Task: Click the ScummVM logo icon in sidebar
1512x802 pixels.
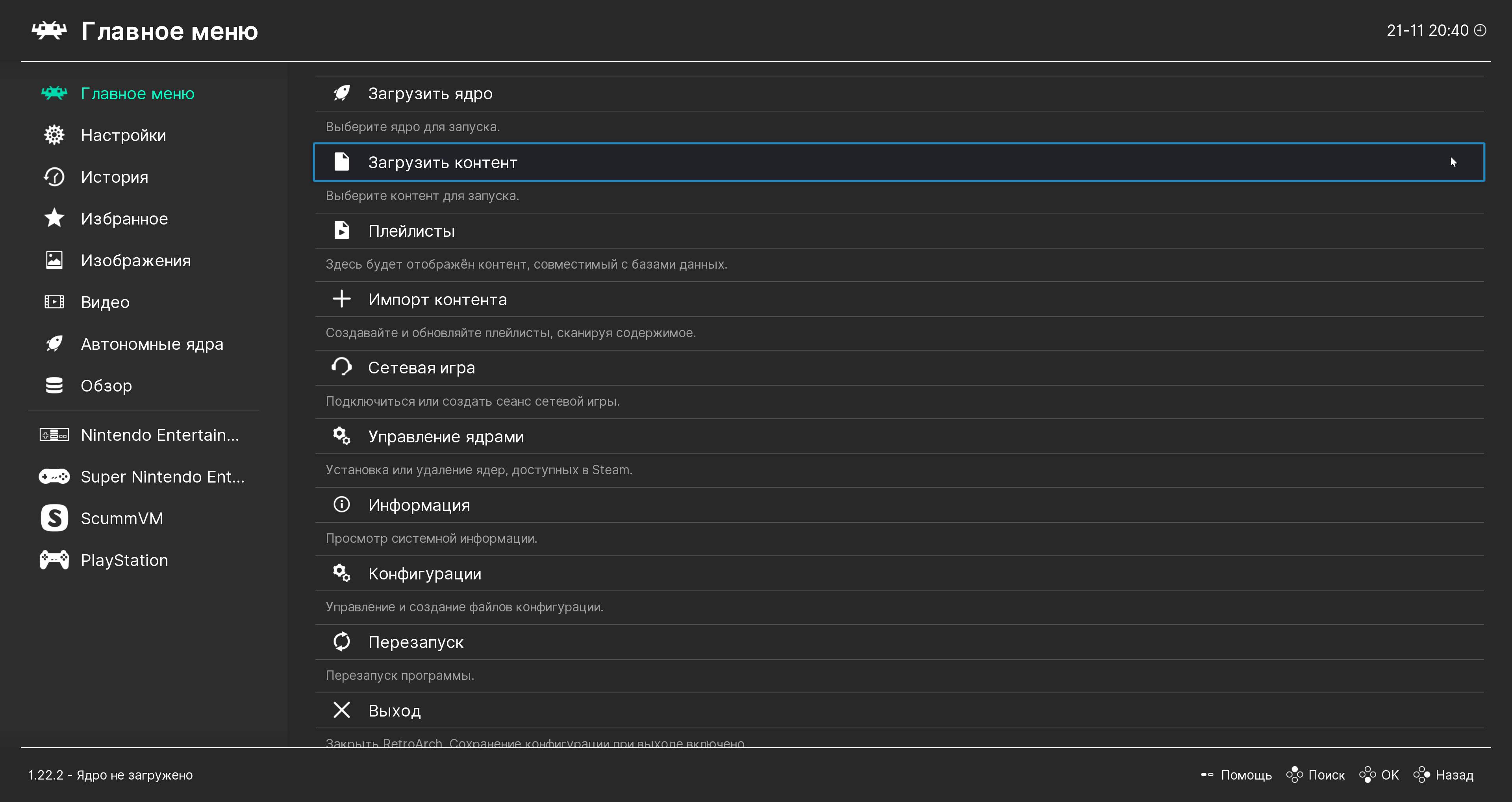Action: [55, 518]
